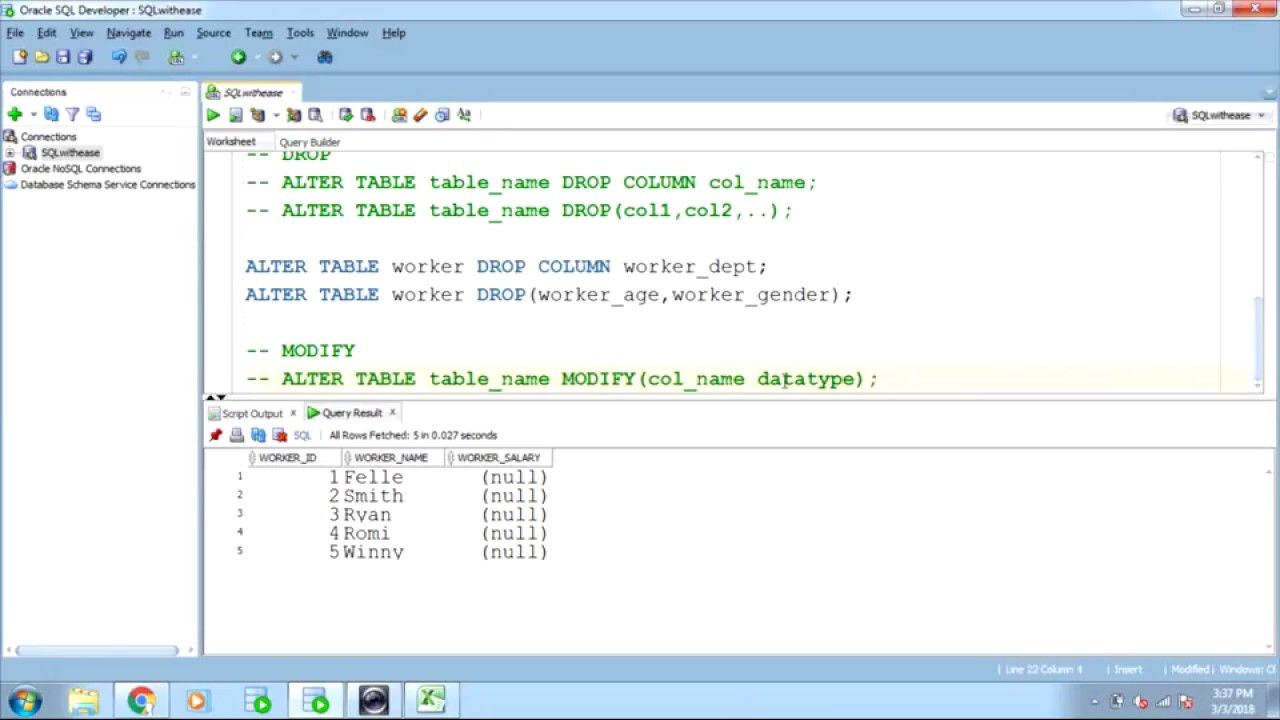Click the Autotrace icon

[x=293, y=115]
